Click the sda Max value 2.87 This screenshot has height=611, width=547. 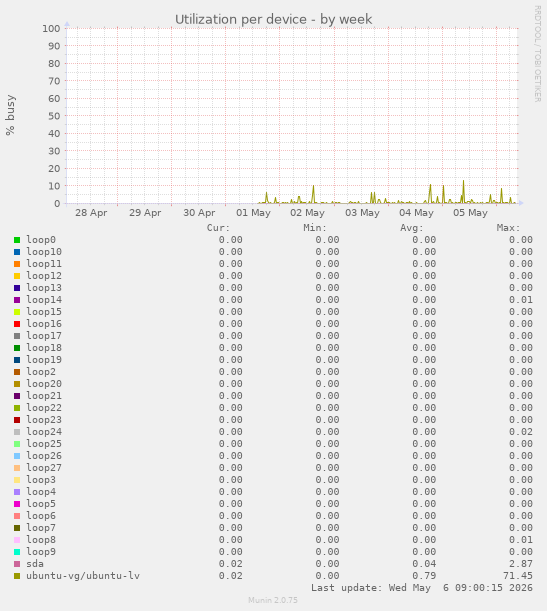click(x=521, y=564)
